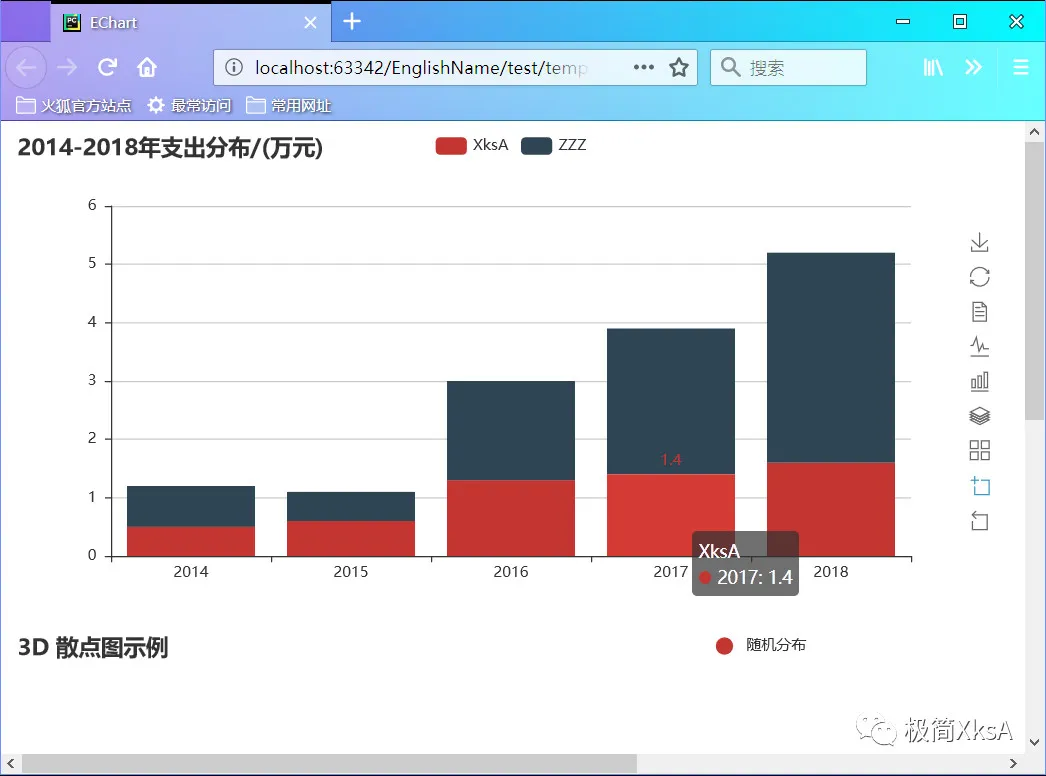Open the data view document icon
Screen dimensions: 1046x776
coord(979,312)
